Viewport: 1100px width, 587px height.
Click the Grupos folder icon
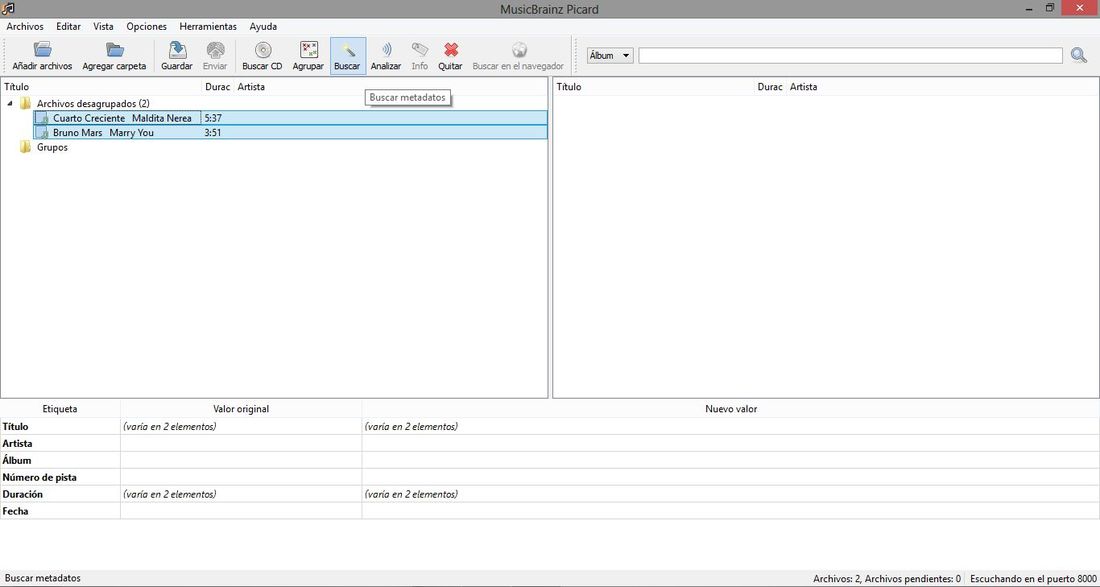click(x=25, y=147)
